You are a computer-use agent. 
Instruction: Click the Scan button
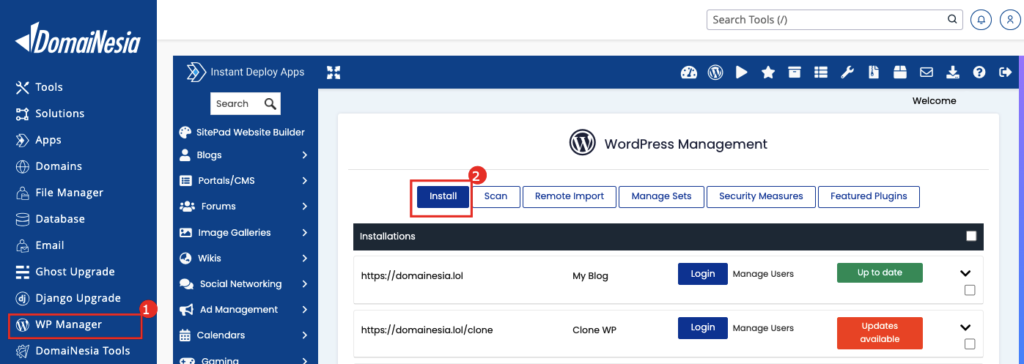(x=496, y=196)
